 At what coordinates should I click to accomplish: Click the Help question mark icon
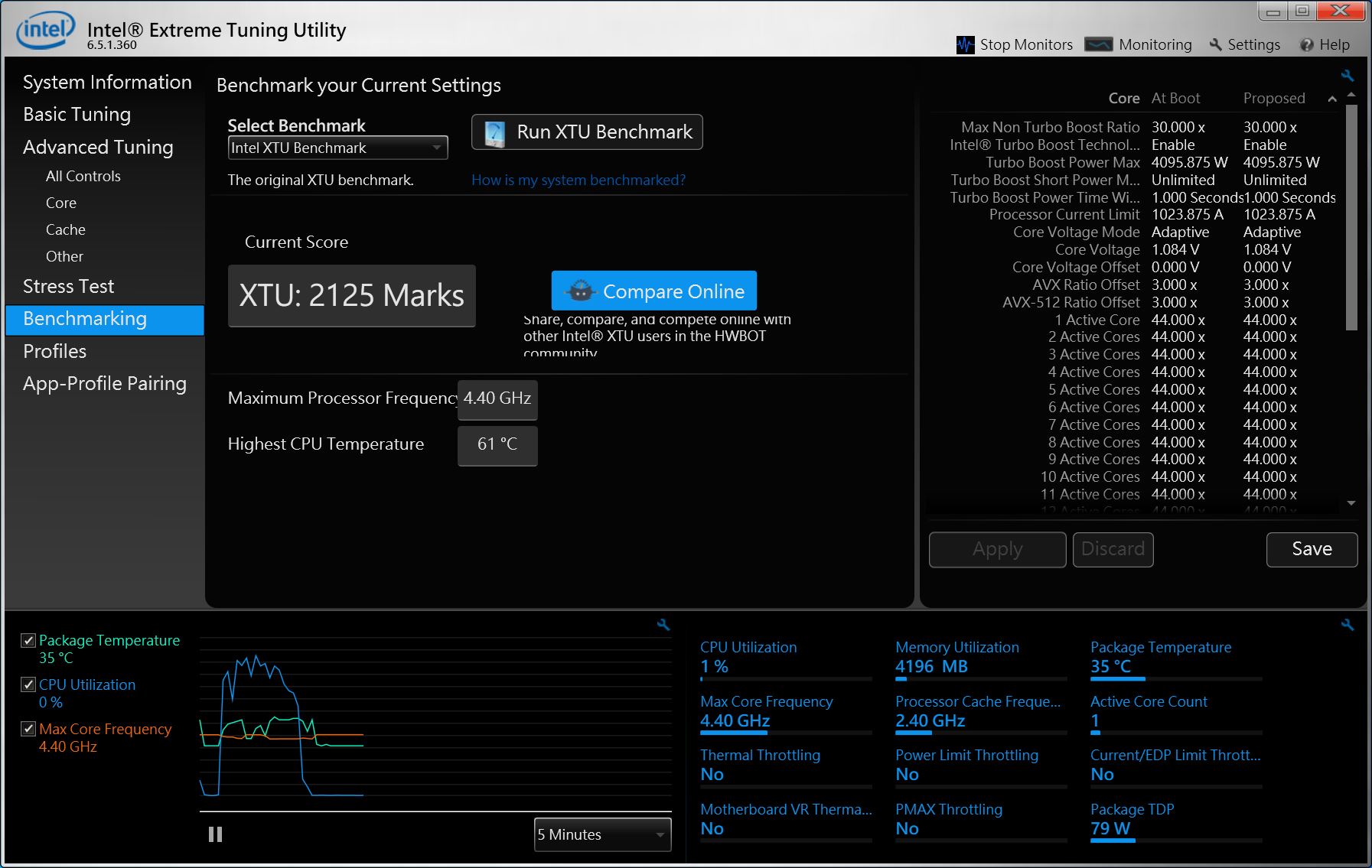click(x=1307, y=45)
